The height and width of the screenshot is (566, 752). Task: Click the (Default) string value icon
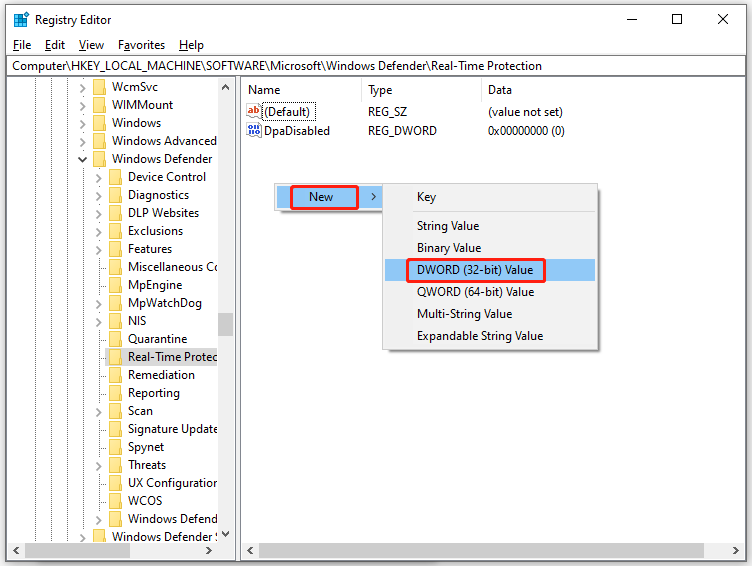(253, 111)
